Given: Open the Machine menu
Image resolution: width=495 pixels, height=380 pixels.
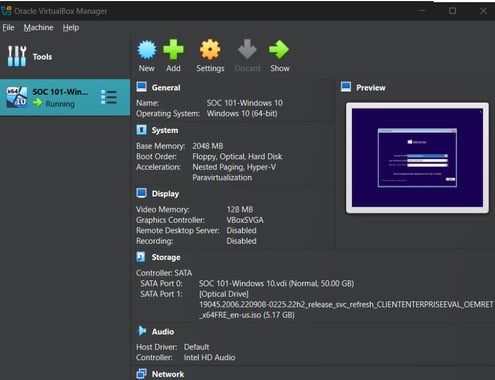Looking at the screenshot, I should coord(38,28).
